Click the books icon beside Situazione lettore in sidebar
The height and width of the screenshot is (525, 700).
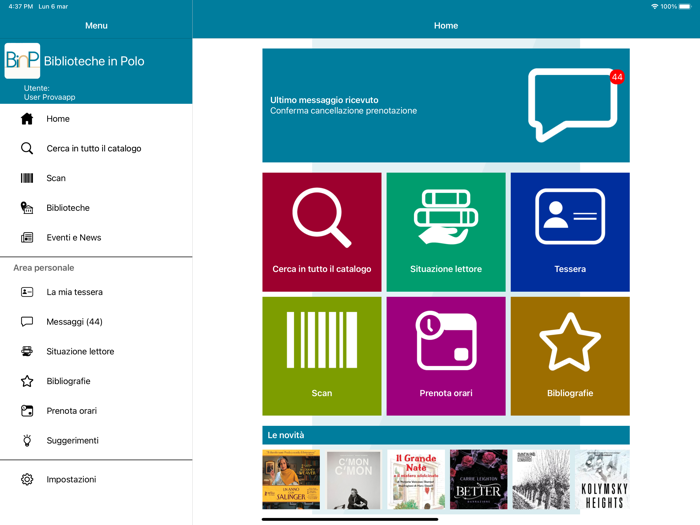pos(27,351)
